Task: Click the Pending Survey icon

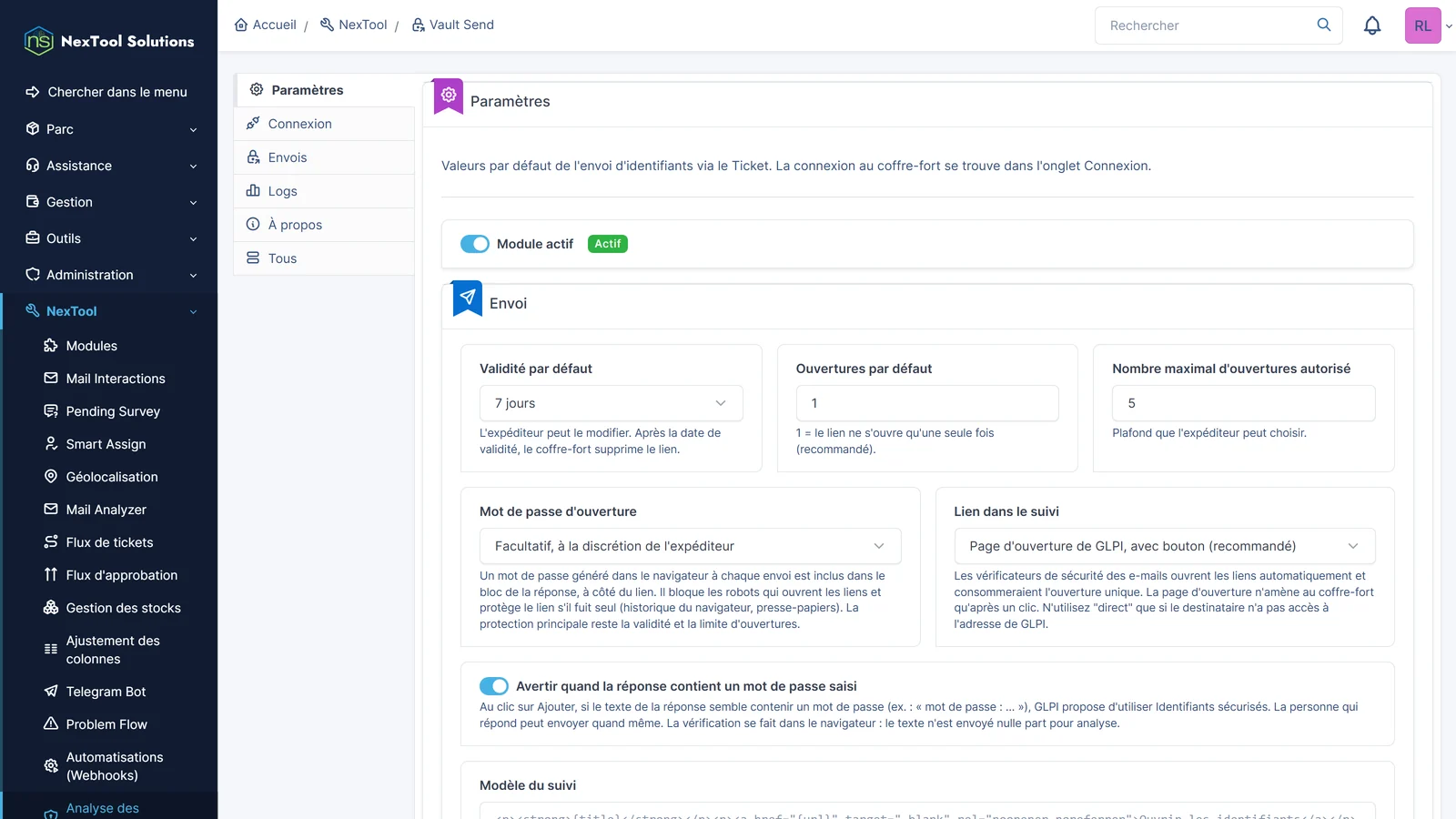Action: [51, 411]
